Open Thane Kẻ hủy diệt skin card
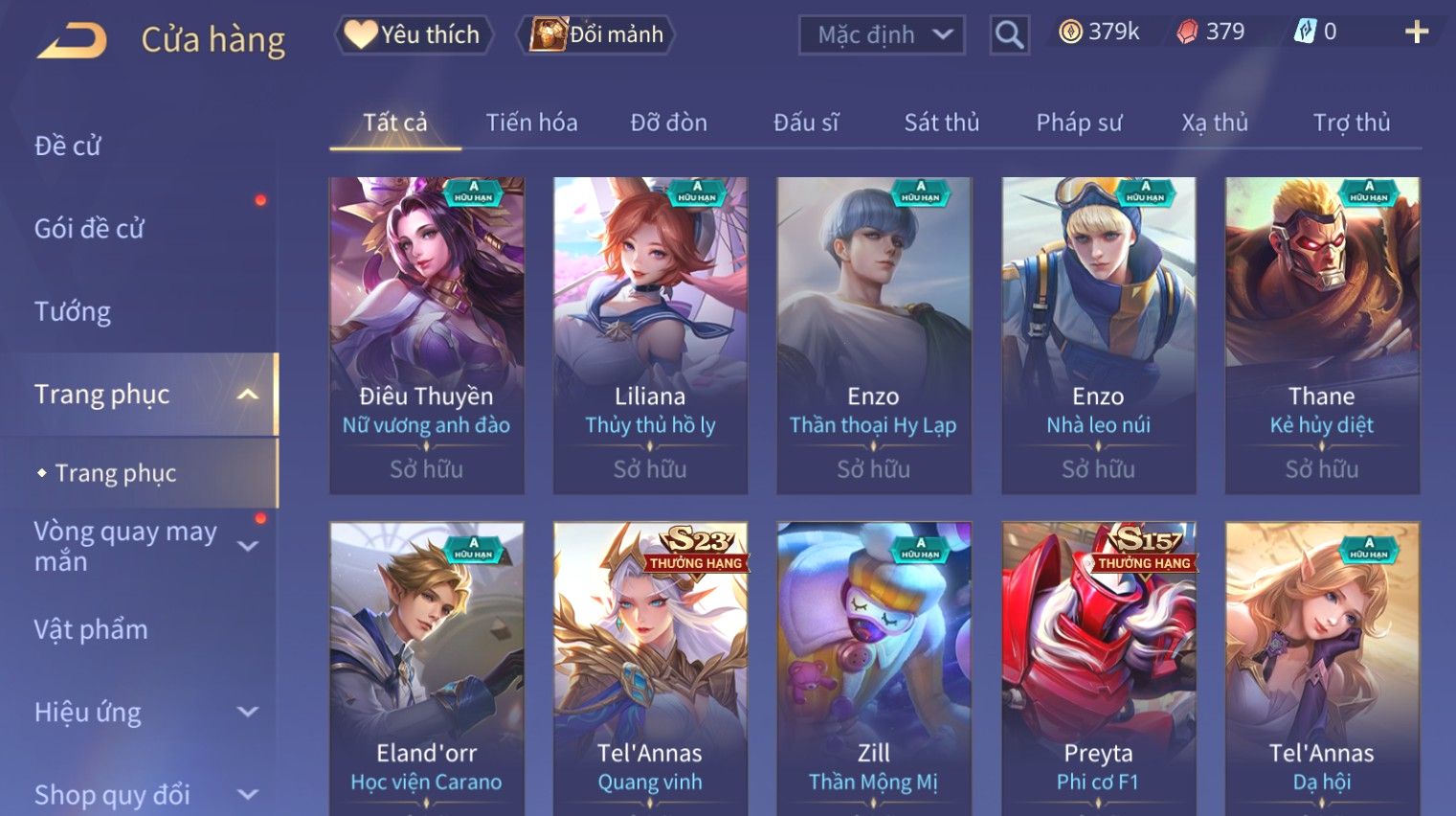Image resolution: width=1456 pixels, height=816 pixels. pyautogui.click(x=1322, y=335)
